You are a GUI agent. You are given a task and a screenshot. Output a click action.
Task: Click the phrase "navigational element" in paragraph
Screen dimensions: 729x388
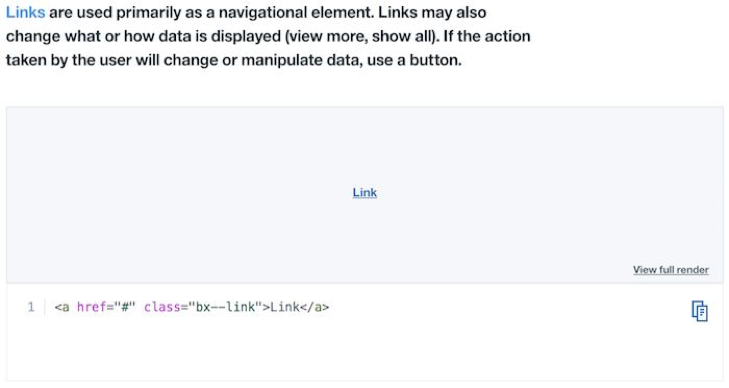[296, 13]
